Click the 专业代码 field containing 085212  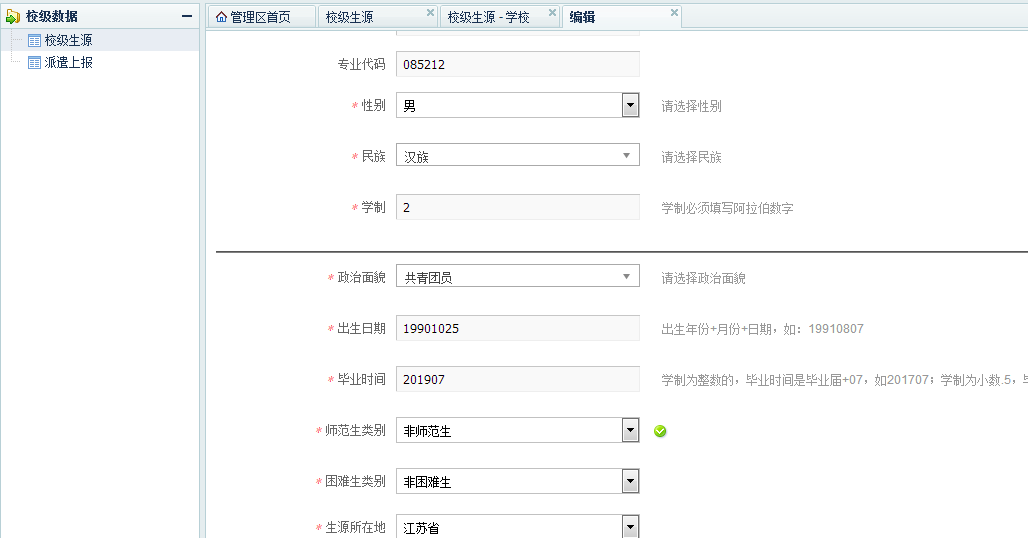tap(518, 64)
